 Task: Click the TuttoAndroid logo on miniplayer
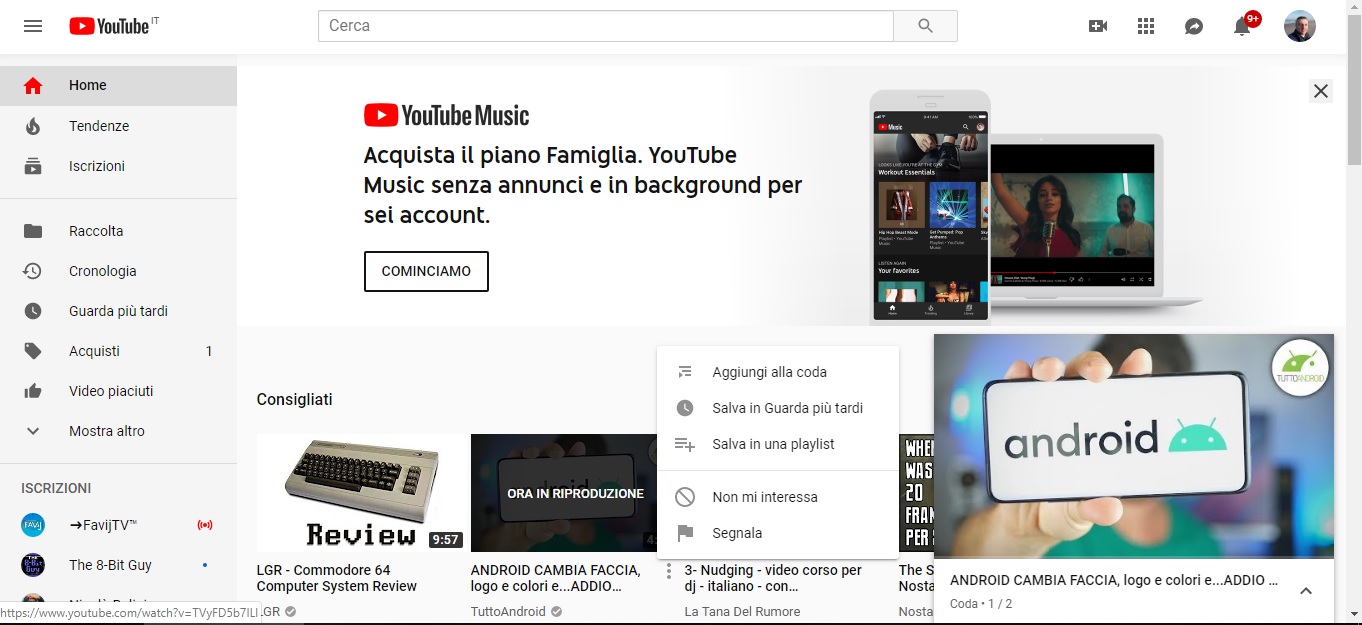(x=1300, y=369)
